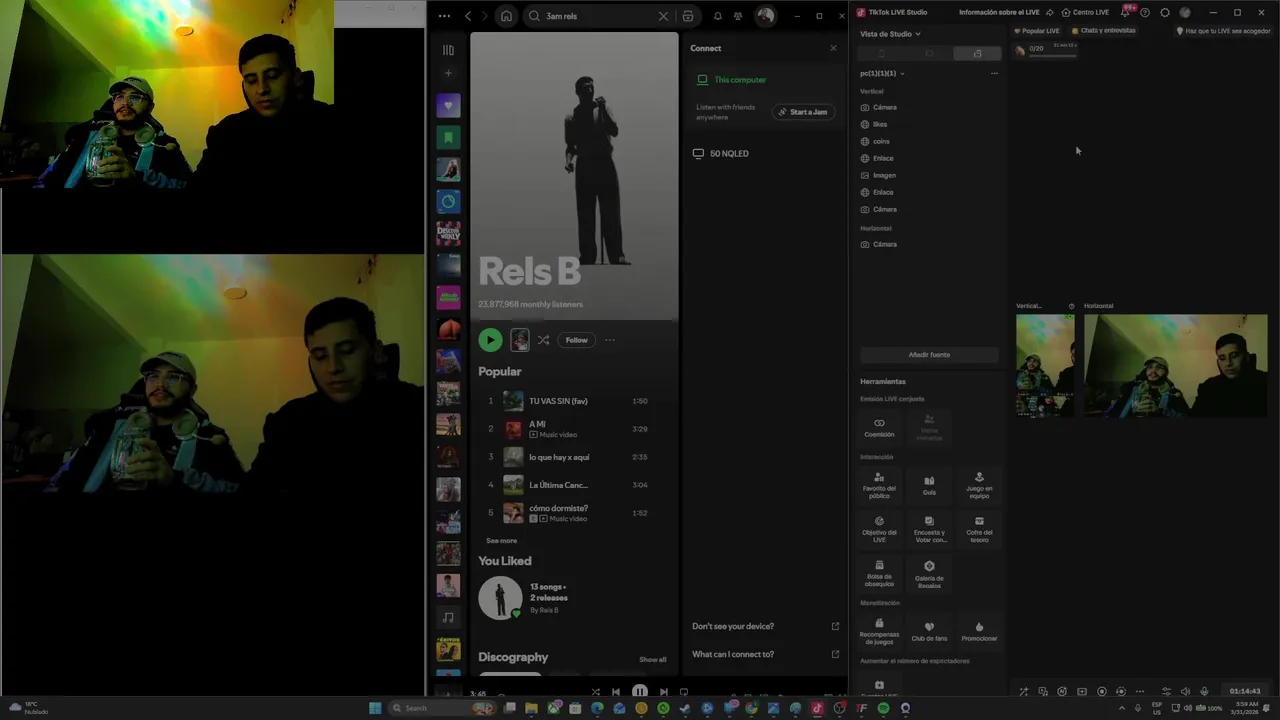The height and width of the screenshot is (720, 1280).
Task: Open the Favorito del público tool
Action: pyautogui.click(x=879, y=486)
